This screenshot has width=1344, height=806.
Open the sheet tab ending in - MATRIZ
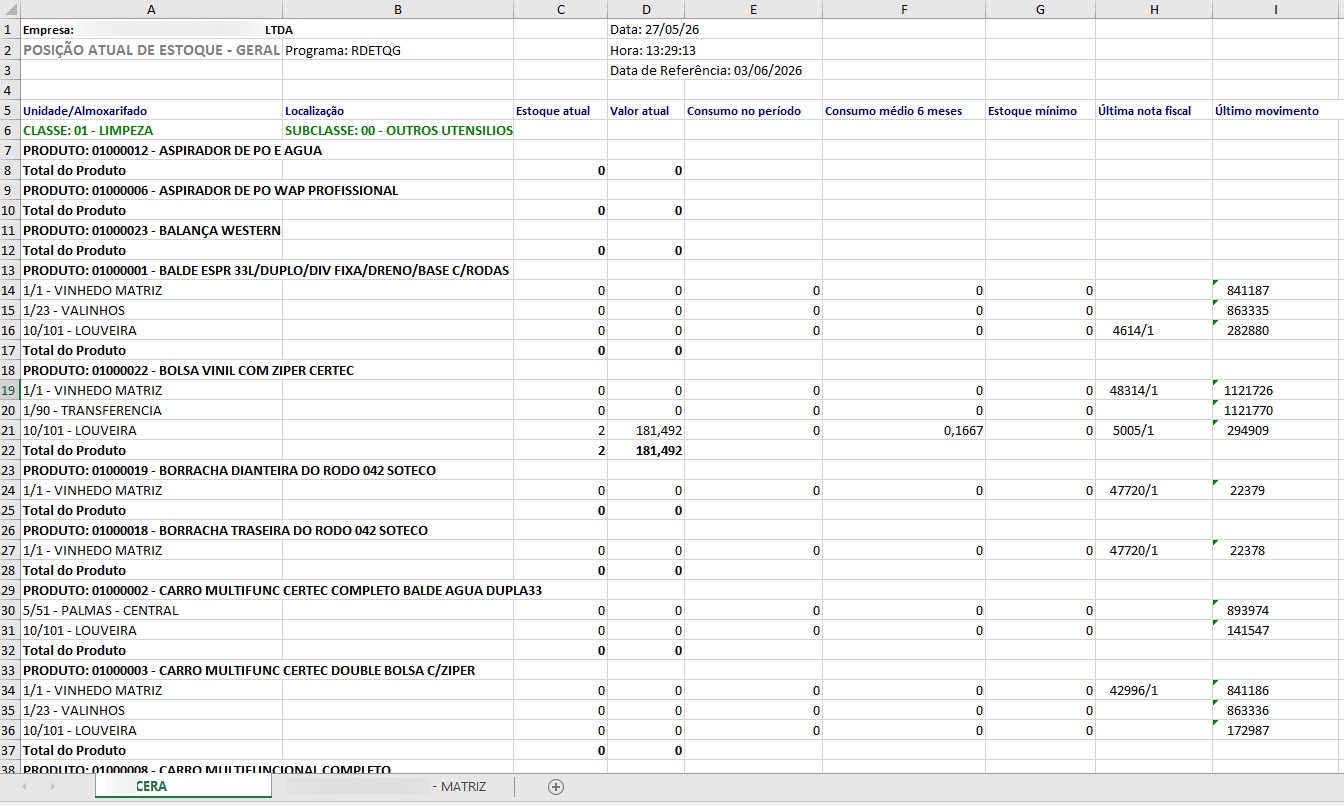pos(393,787)
